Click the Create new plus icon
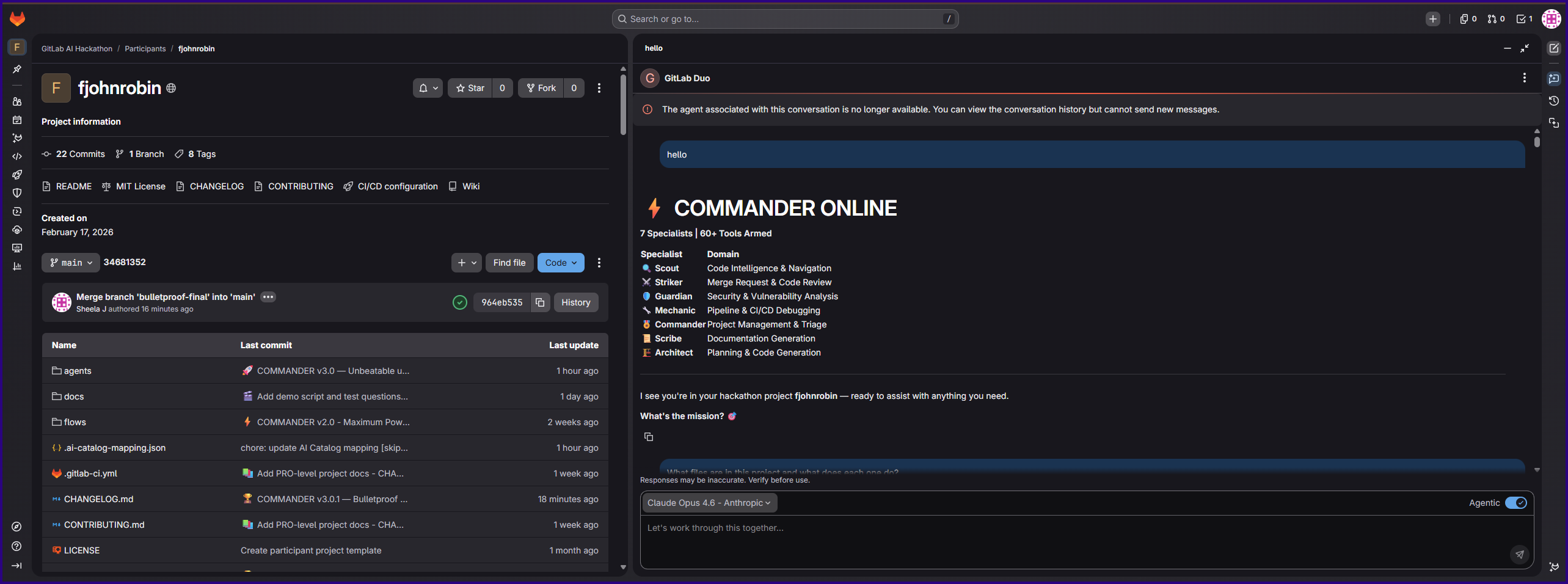The image size is (1568, 584). tap(1432, 19)
